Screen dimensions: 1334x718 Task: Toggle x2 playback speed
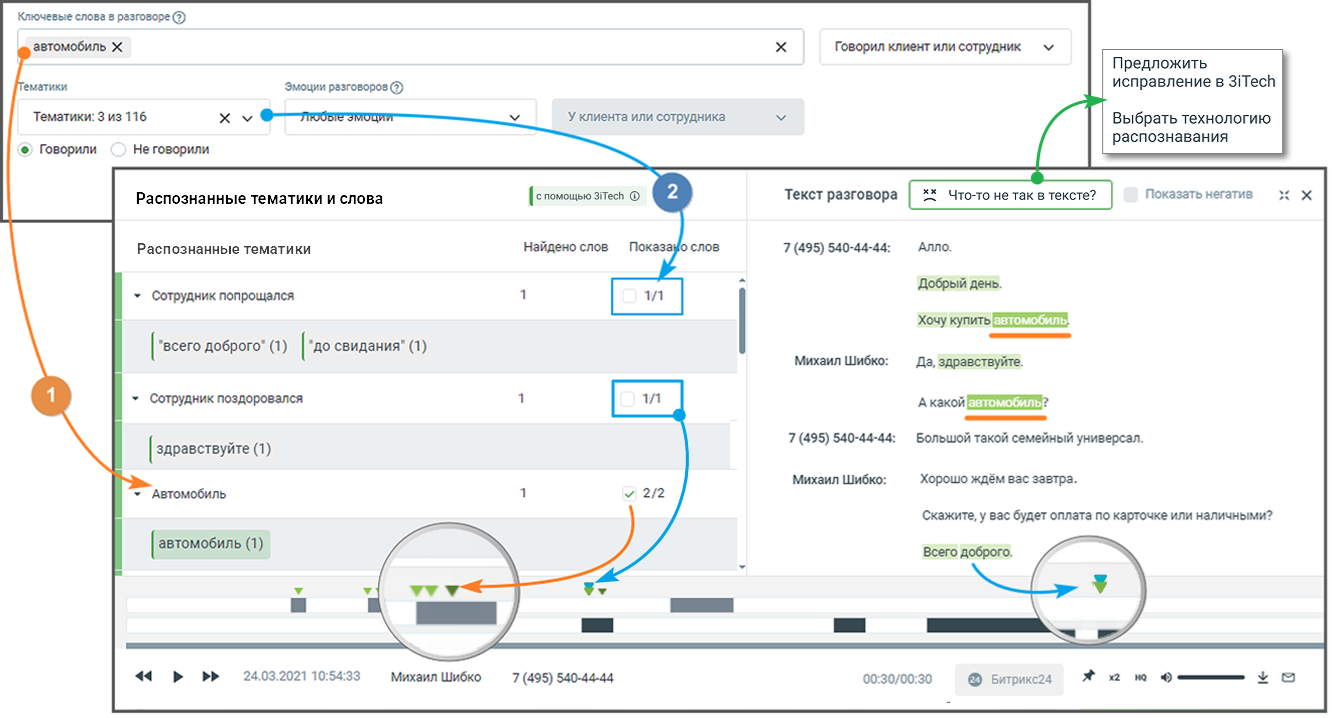tap(1114, 678)
